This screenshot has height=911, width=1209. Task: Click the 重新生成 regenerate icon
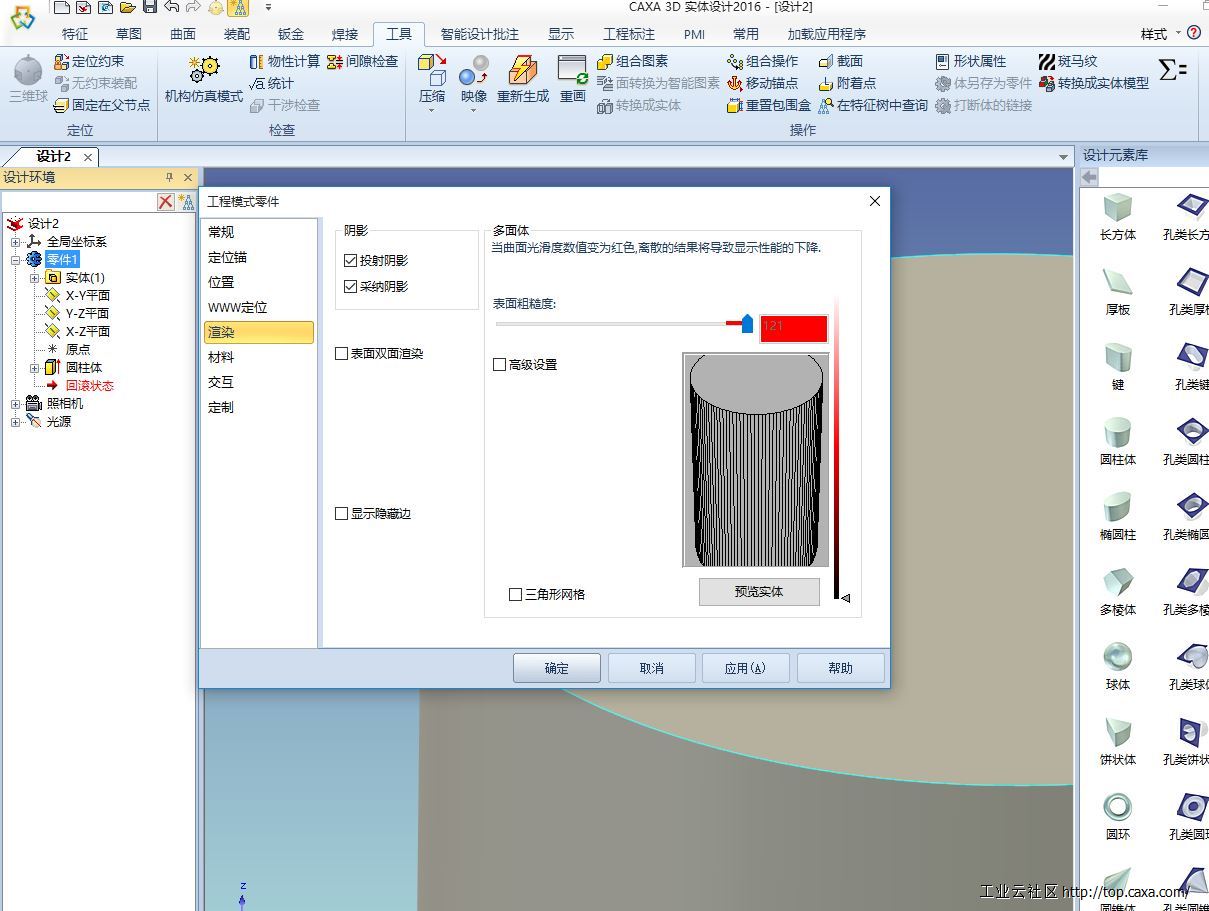point(522,71)
